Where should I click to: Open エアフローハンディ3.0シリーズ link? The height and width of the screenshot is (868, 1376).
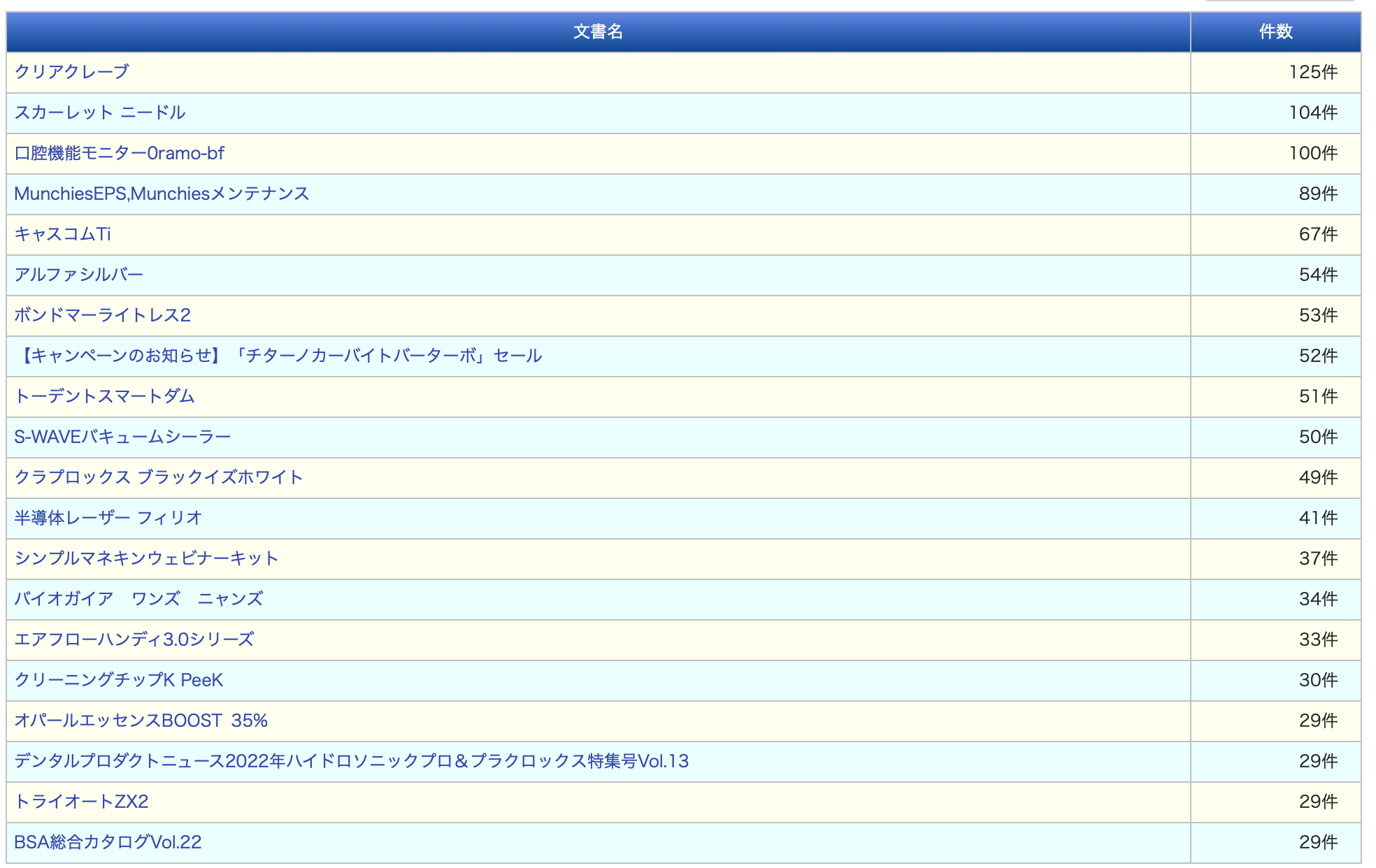[134, 639]
